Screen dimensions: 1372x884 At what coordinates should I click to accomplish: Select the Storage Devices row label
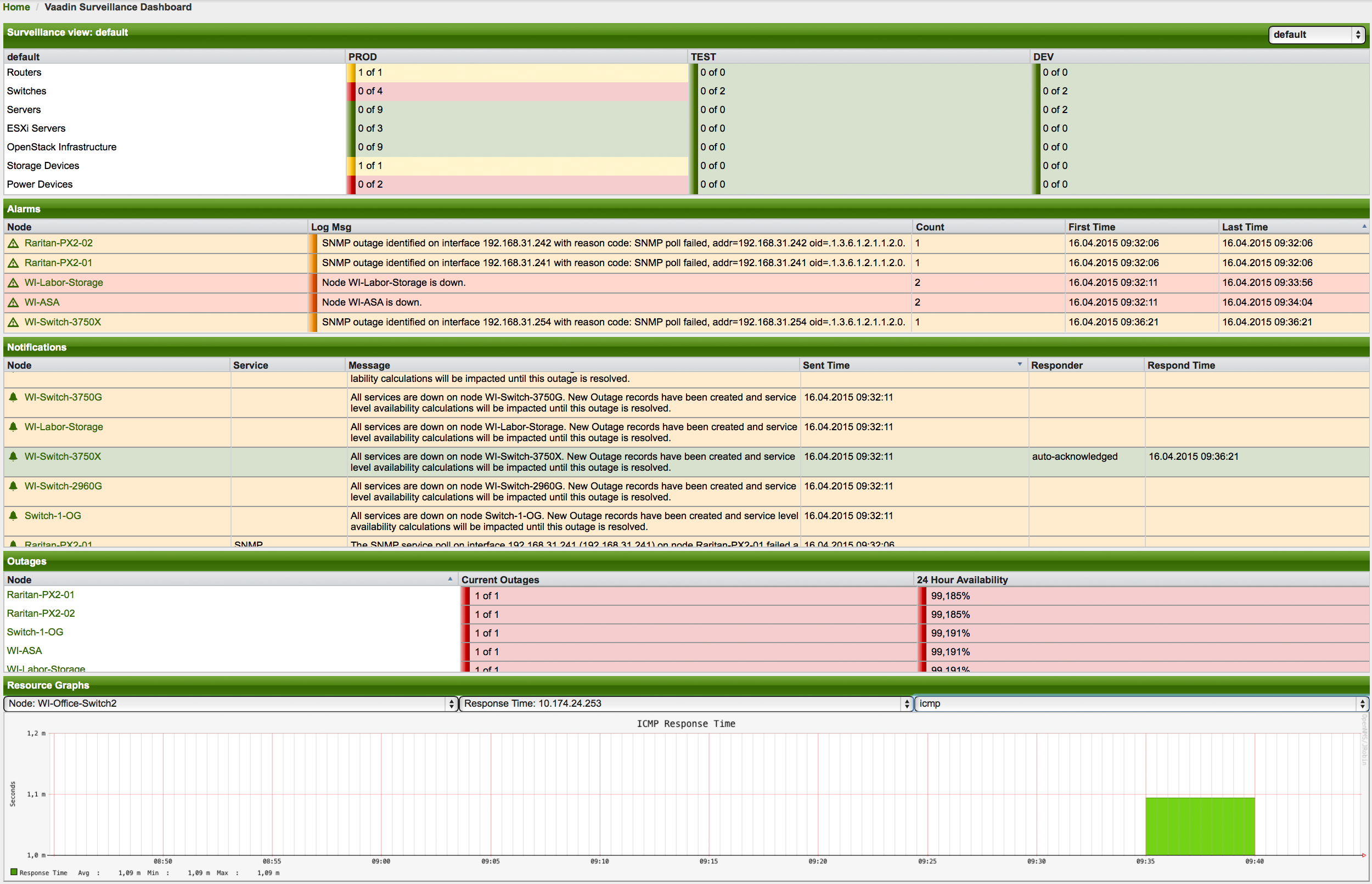pyautogui.click(x=43, y=166)
